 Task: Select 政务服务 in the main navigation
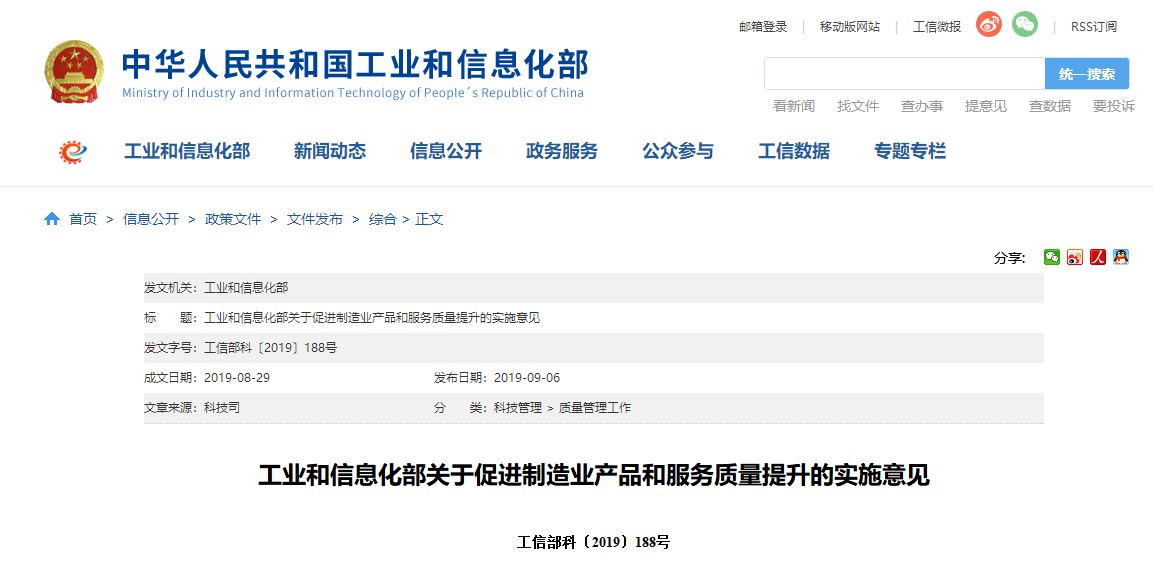coord(561,151)
